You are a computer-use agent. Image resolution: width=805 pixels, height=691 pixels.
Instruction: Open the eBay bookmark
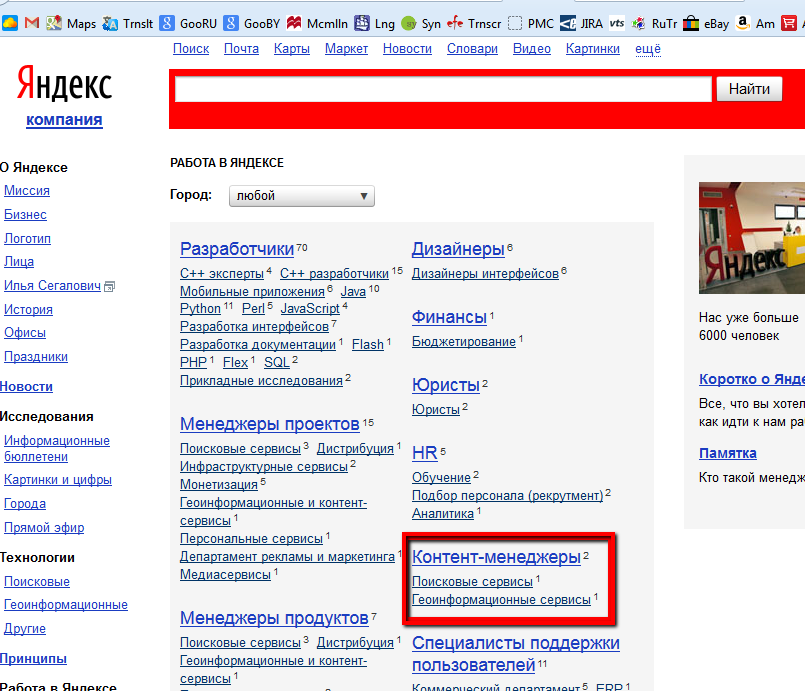point(705,22)
